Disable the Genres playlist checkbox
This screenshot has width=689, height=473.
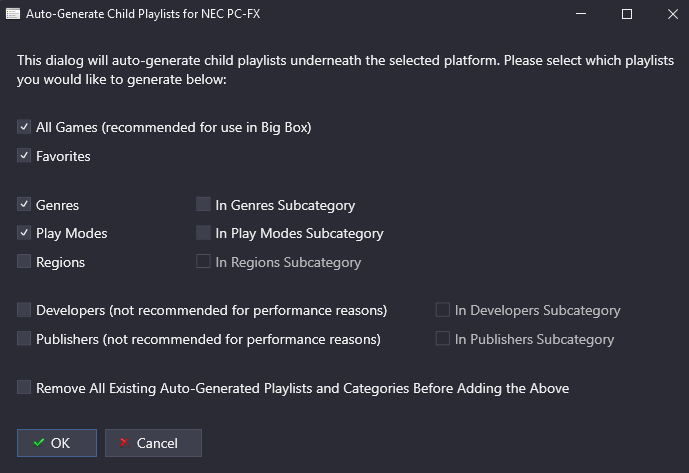24,204
